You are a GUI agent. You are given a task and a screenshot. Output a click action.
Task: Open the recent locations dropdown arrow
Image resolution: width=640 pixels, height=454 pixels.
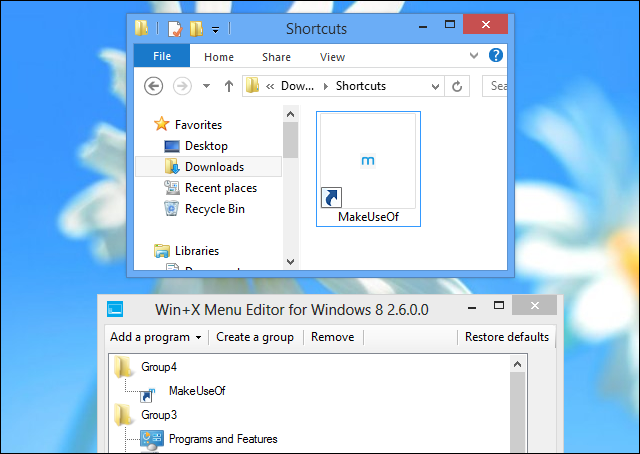click(x=206, y=86)
